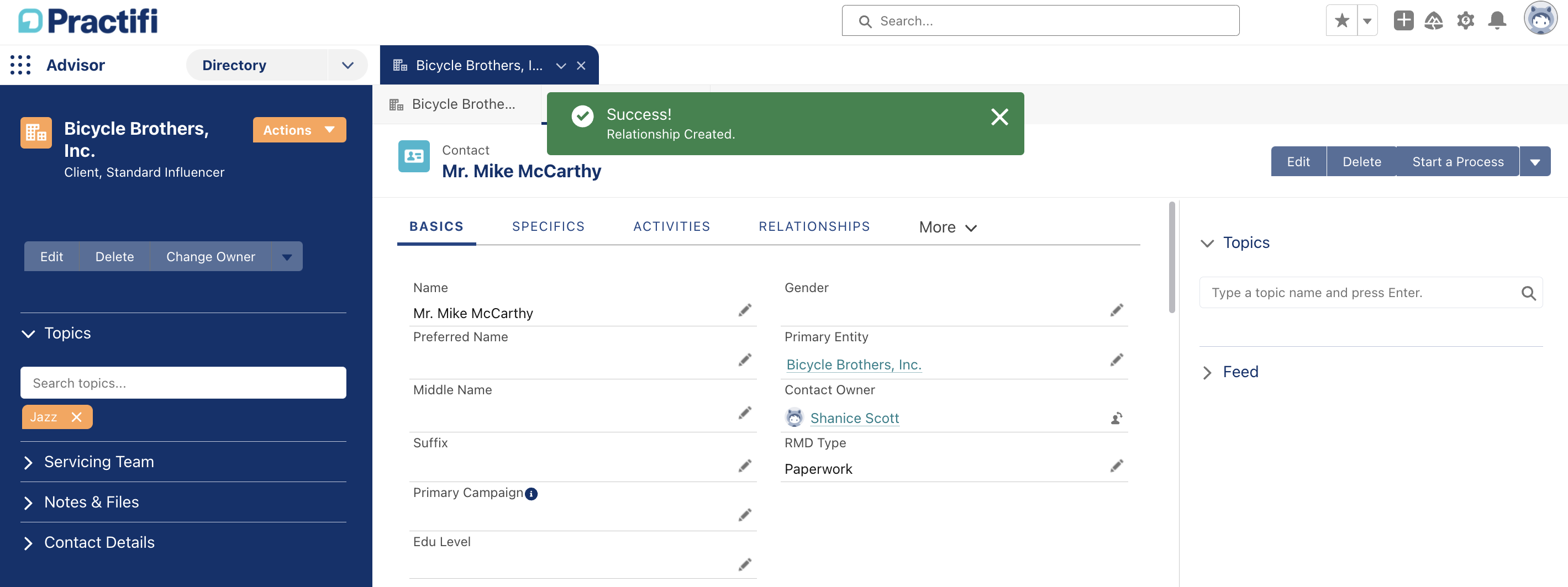Image resolution: width=1568 pixels, height=587 pixels.
Task: Switch to SPECIFICS tab
Action: 548,226
